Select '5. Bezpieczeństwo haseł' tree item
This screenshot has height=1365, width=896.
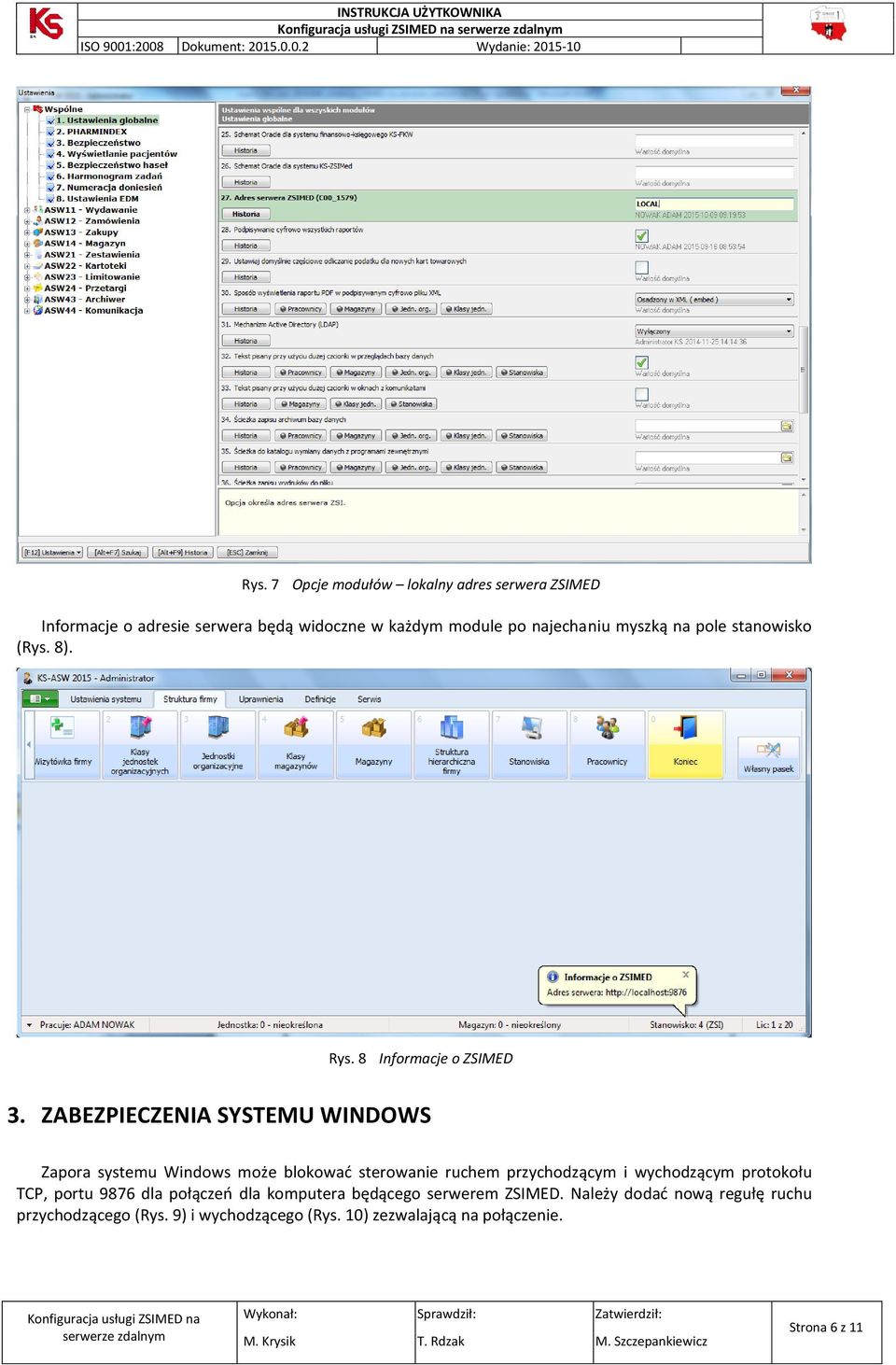pyautogui.click(x=112, y=165)
